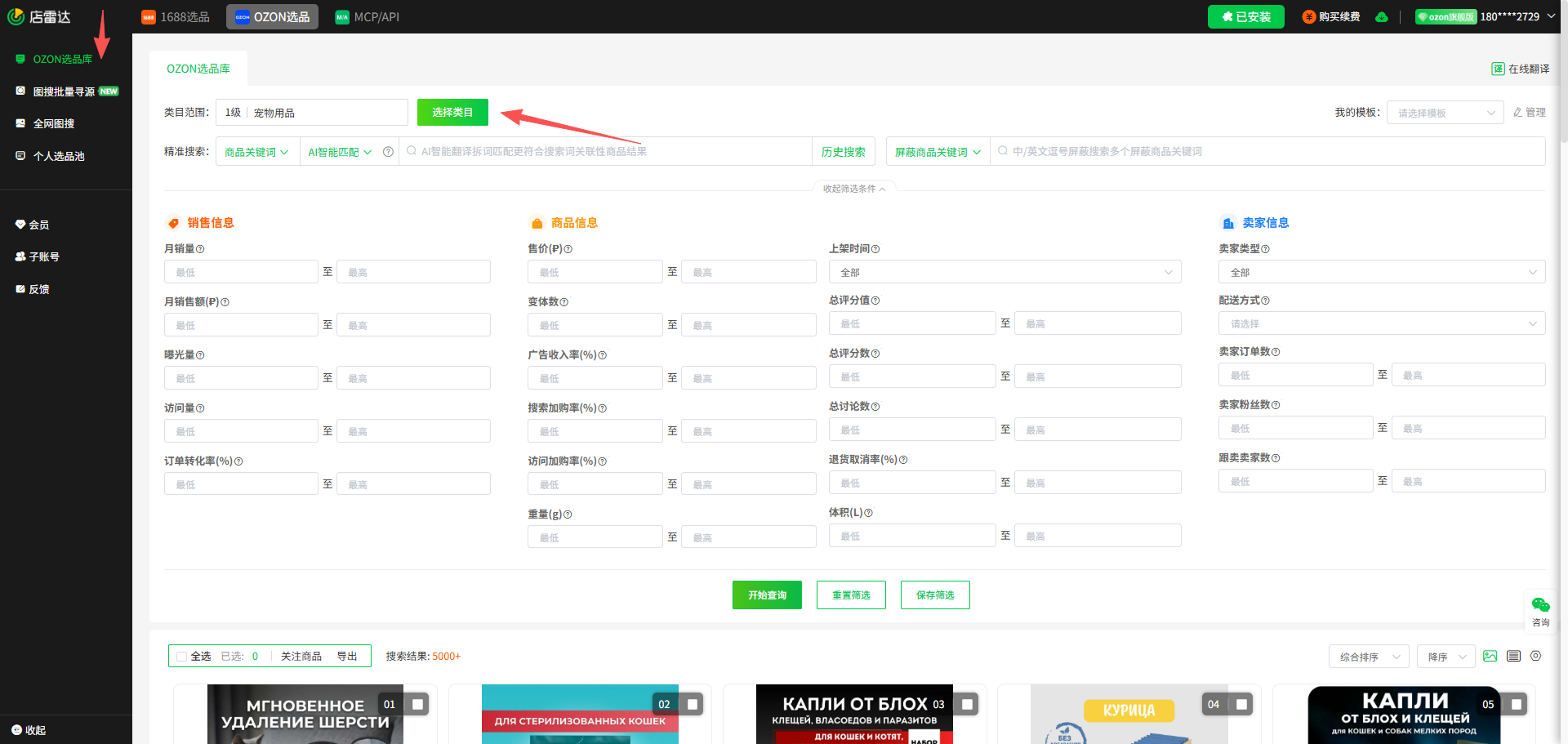Open the 咨询 WeChat consult icon
The image size is (1568, 744).
(1541, 605)
